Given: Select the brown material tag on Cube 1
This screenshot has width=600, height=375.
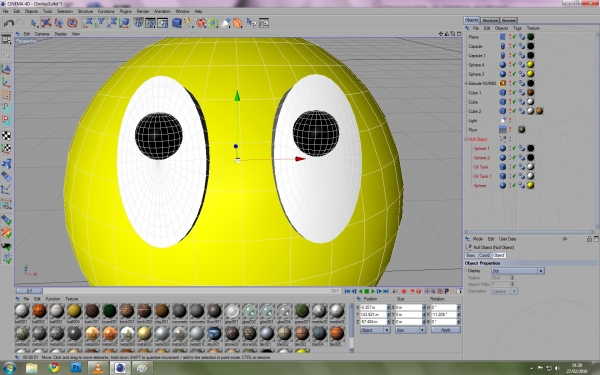Looking at the screenshot, I should (530, 93).
